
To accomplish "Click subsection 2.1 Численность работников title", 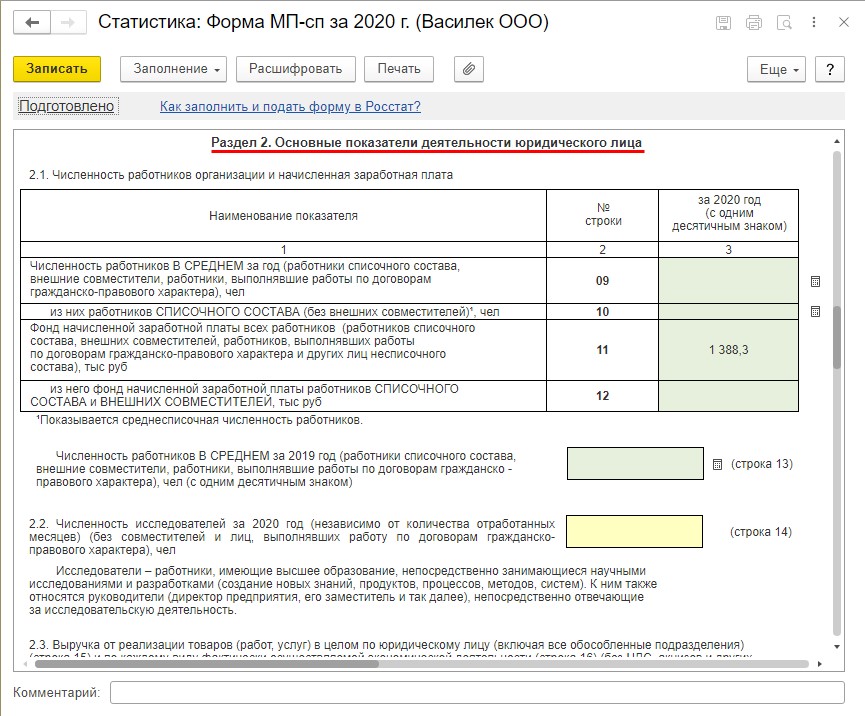I will pyautogui.click(x=241, y=175).
